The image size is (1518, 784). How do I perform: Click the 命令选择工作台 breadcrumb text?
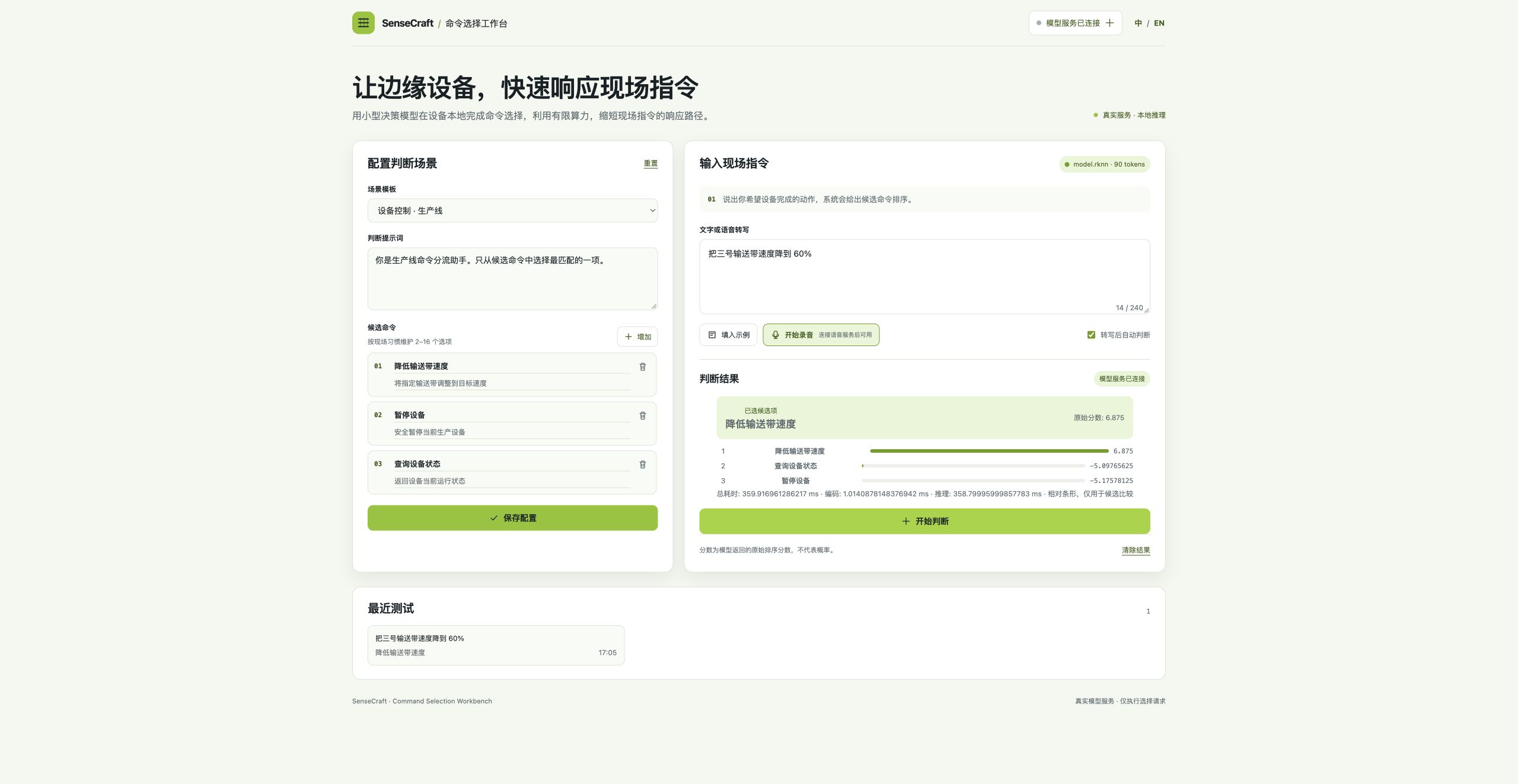(x=476, y=23)
